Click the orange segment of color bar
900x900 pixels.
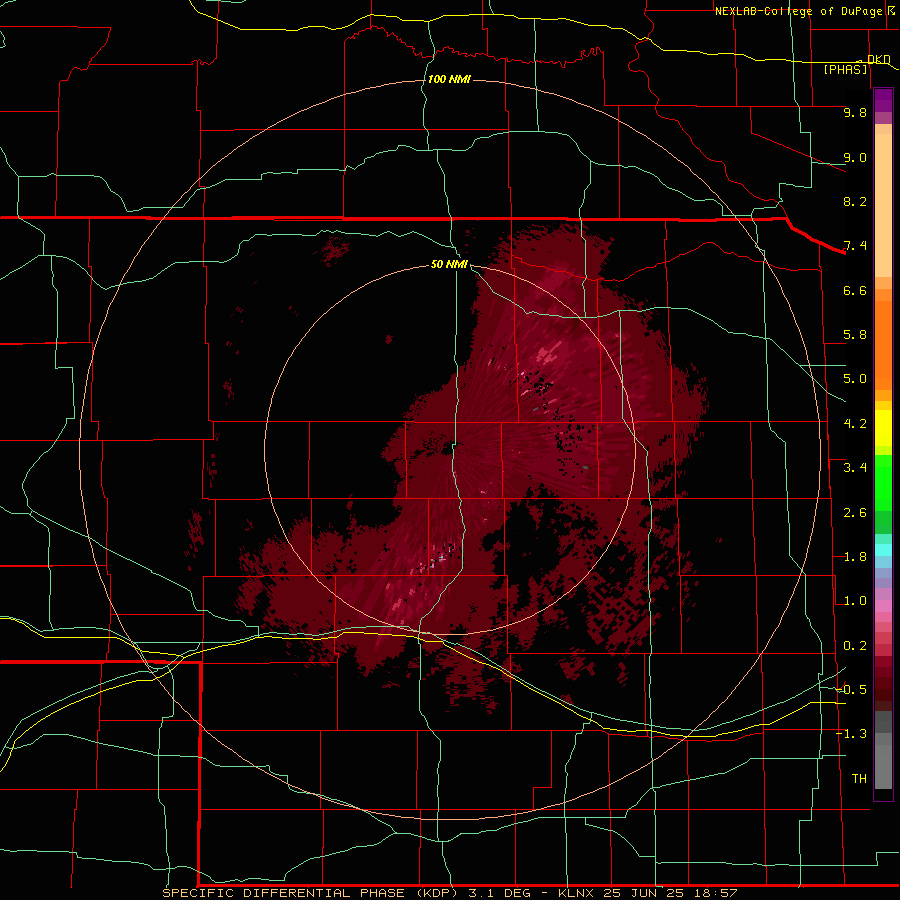[883, 344]
